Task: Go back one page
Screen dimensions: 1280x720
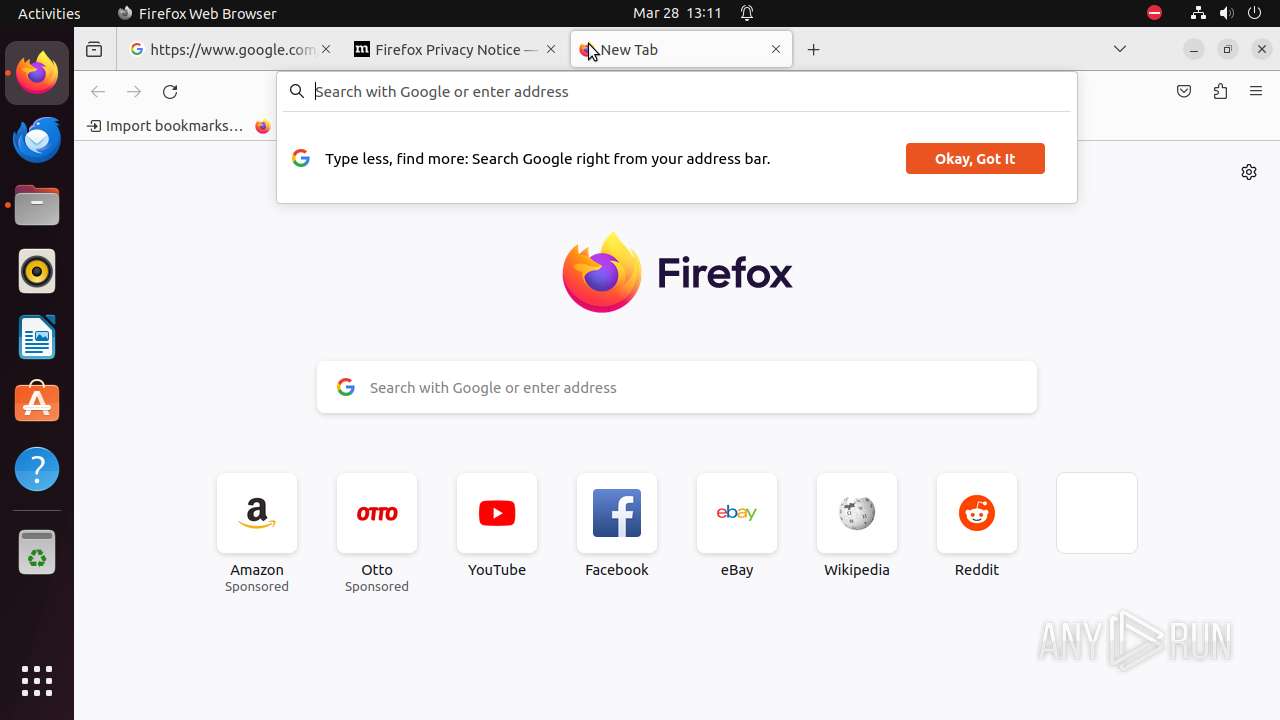Action: pyautogui.click(x=98, y=91)
